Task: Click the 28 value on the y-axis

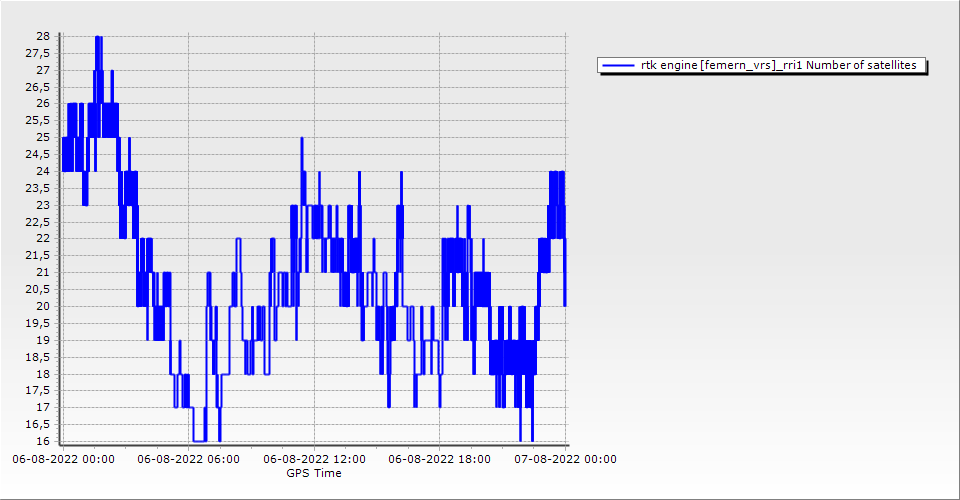Action: [x=43, y=36]
